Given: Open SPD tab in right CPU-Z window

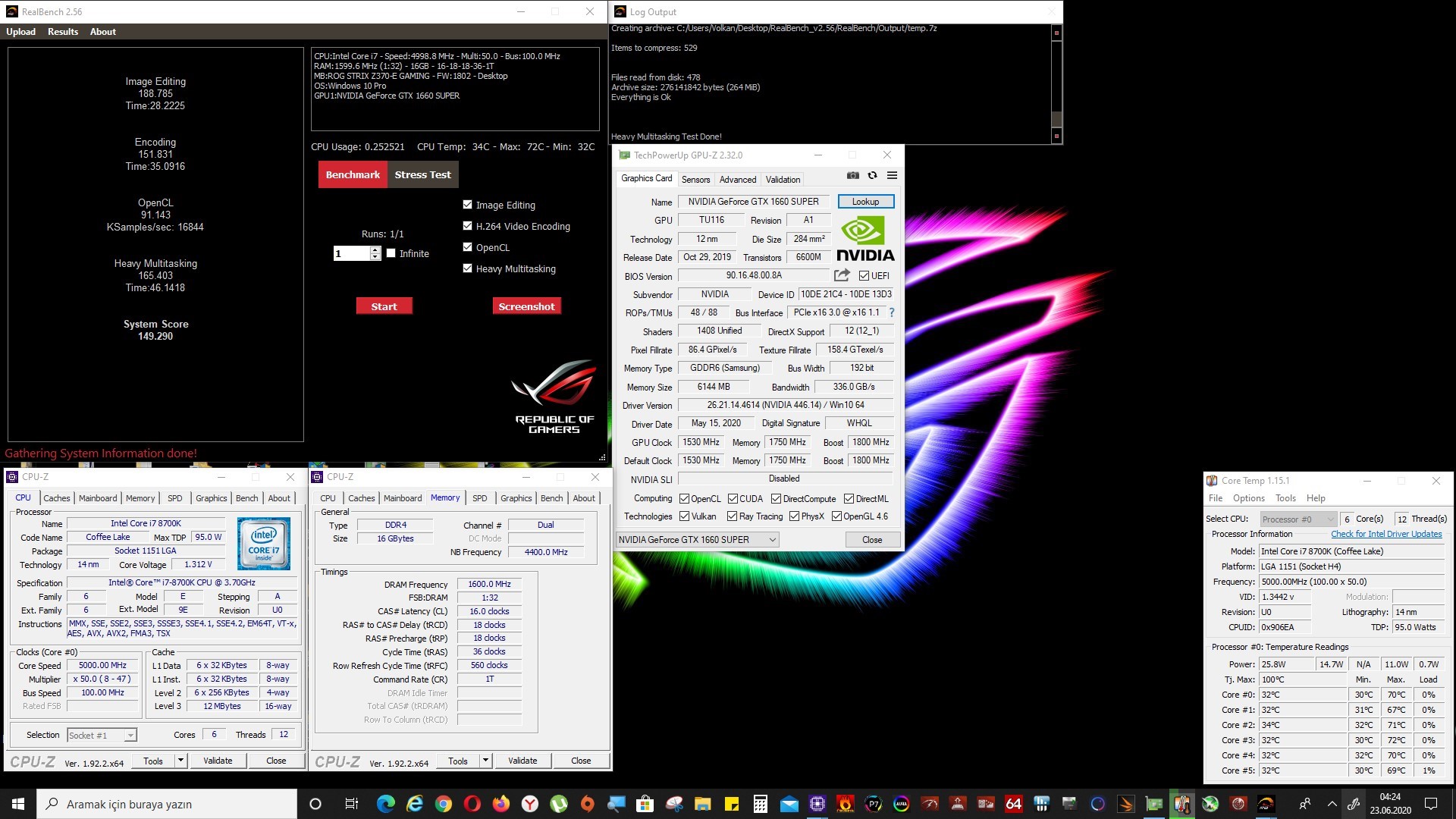Looking at the screenshot, I should (480, 498).
